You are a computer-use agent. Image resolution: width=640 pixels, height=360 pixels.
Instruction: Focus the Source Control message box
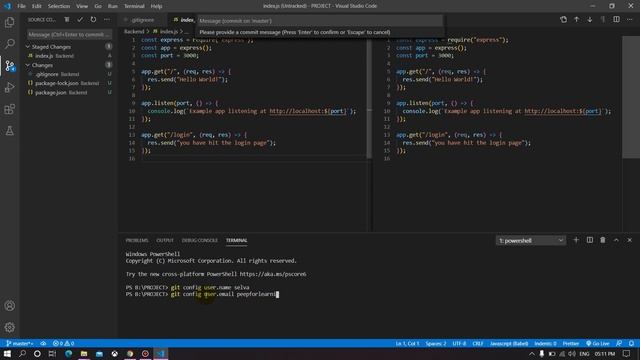click(69, 35)
